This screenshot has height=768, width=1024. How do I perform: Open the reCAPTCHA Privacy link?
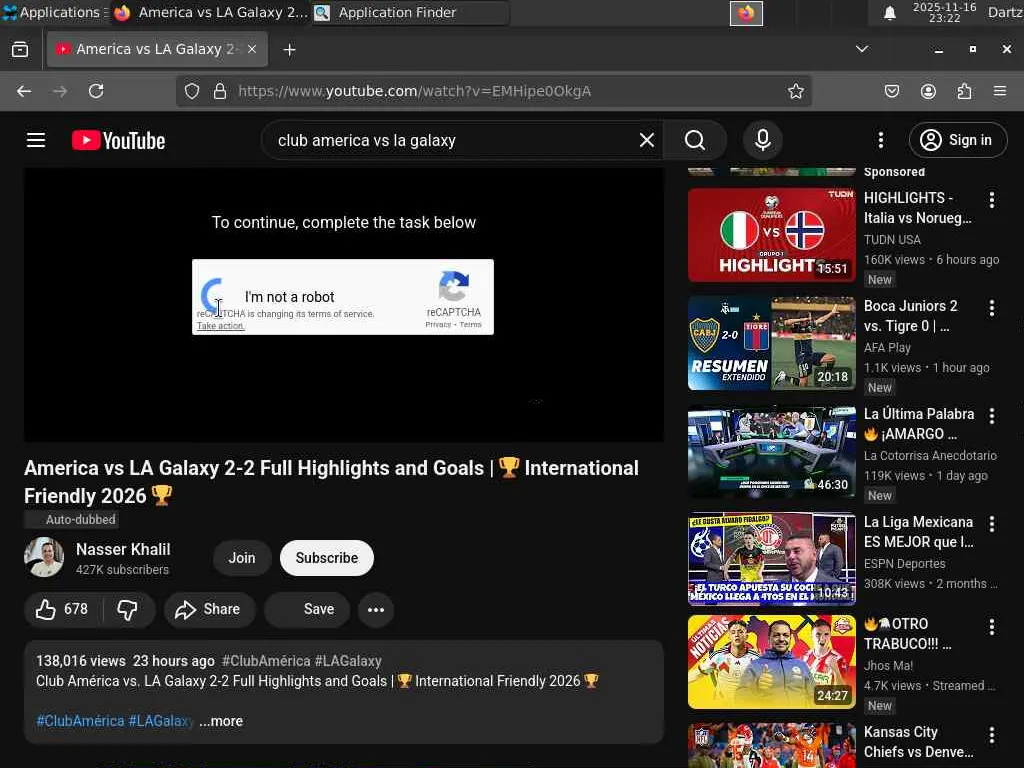click(438, 325)
